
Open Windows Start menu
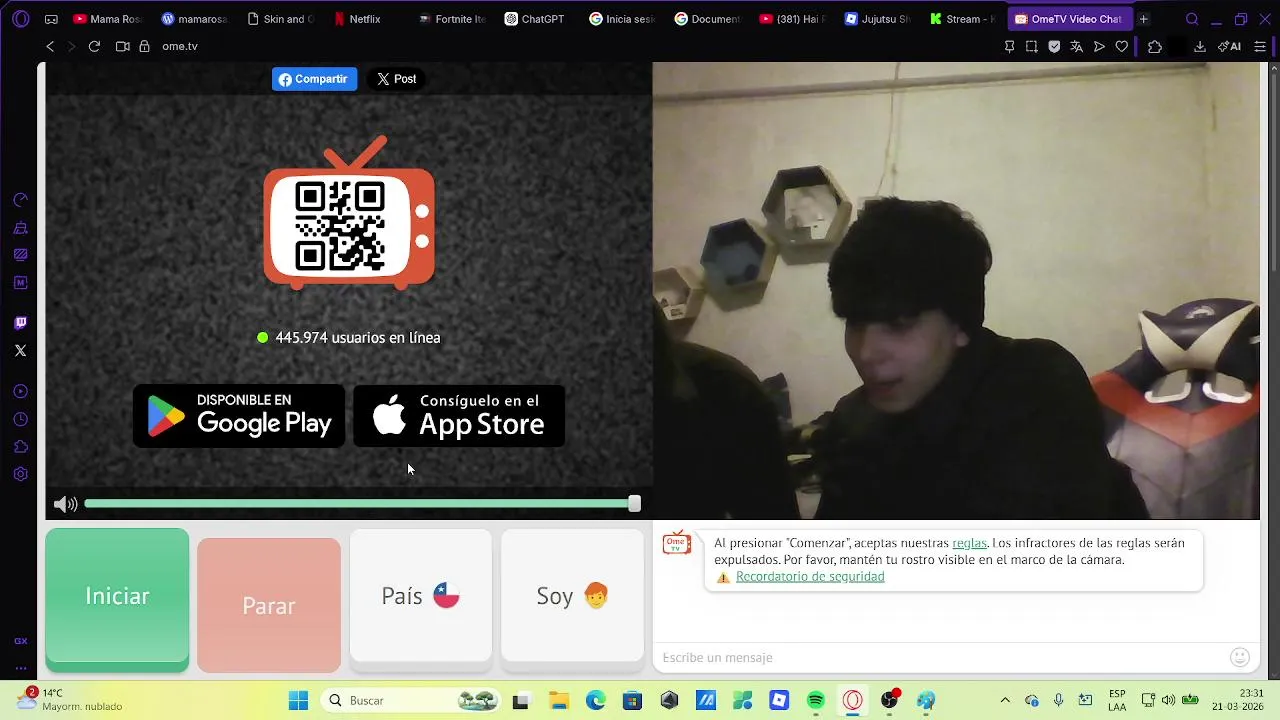(298, 700)
